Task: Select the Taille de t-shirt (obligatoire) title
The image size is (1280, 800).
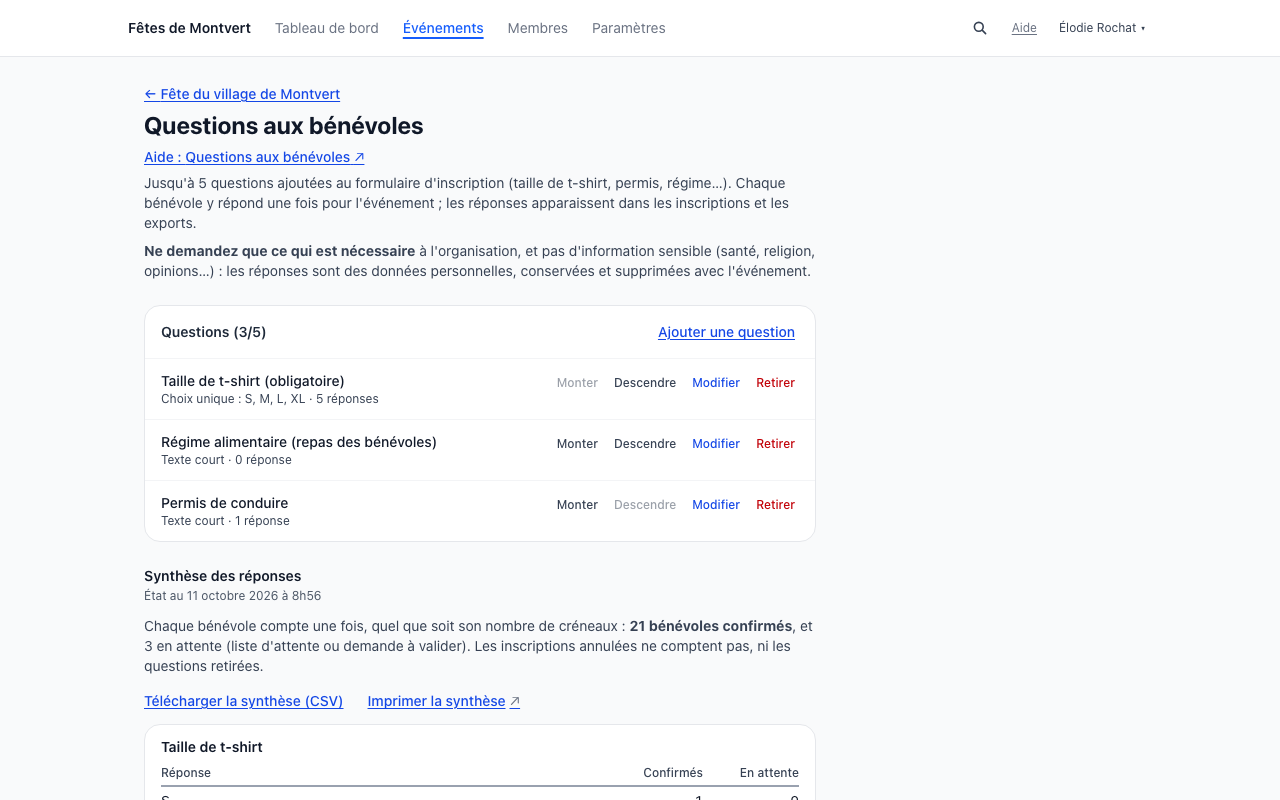Action: point(252,381)
